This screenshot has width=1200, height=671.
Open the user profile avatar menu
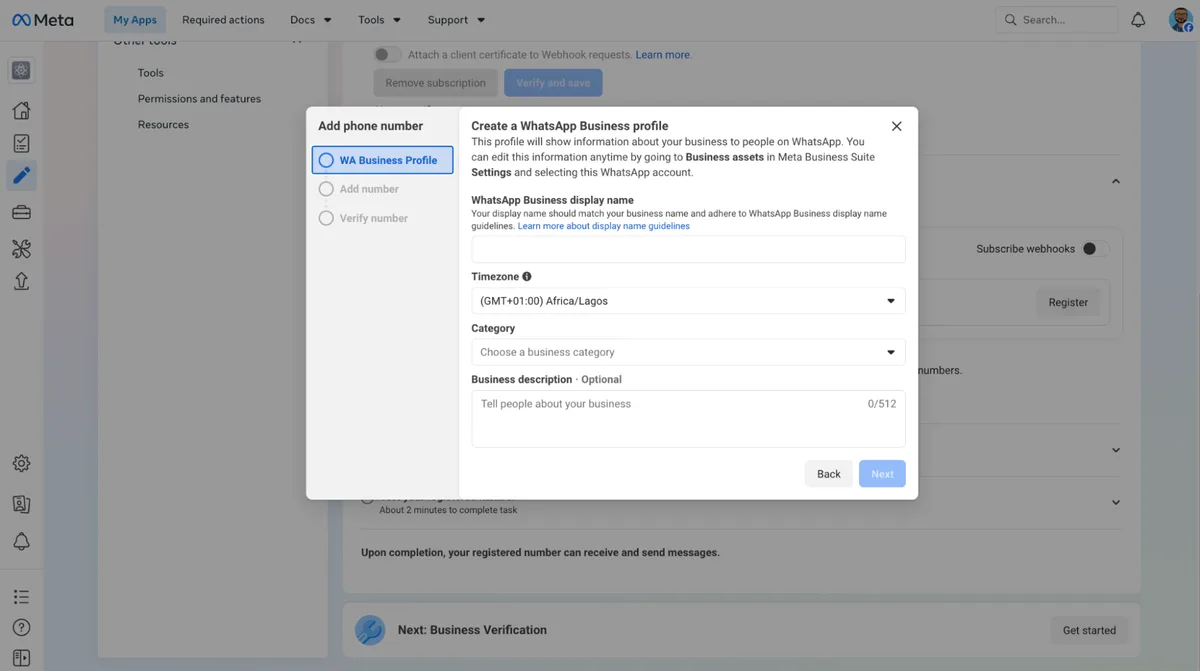[1181, 20]
